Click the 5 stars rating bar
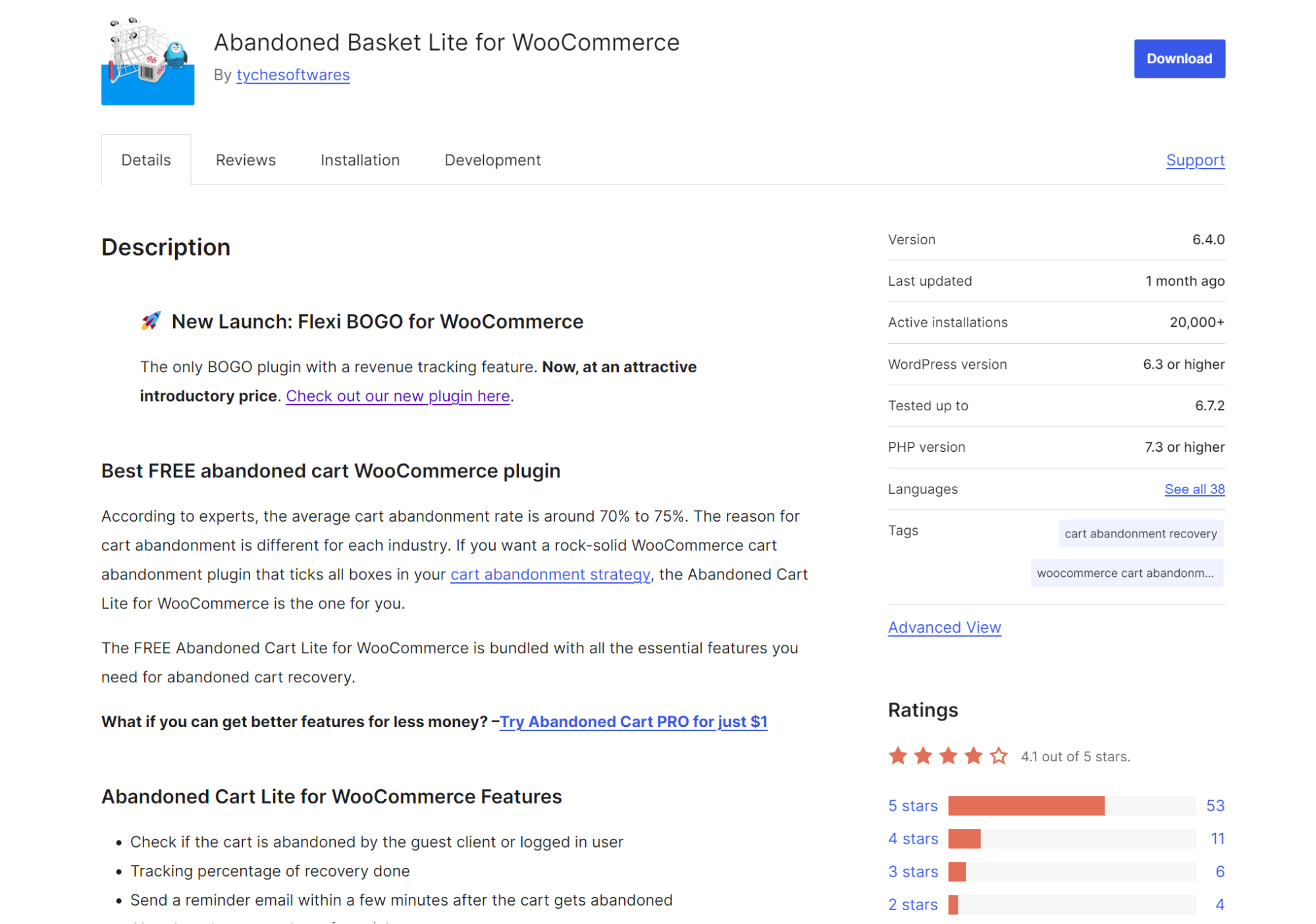 point(1072,805)
